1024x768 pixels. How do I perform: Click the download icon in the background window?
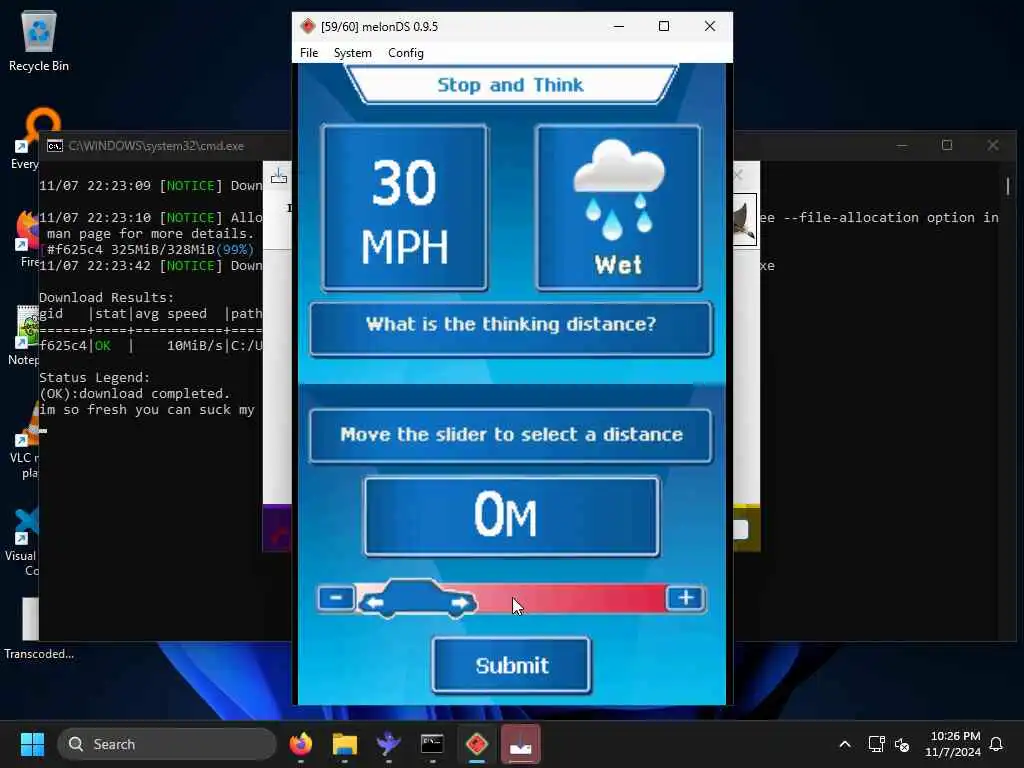279,177
